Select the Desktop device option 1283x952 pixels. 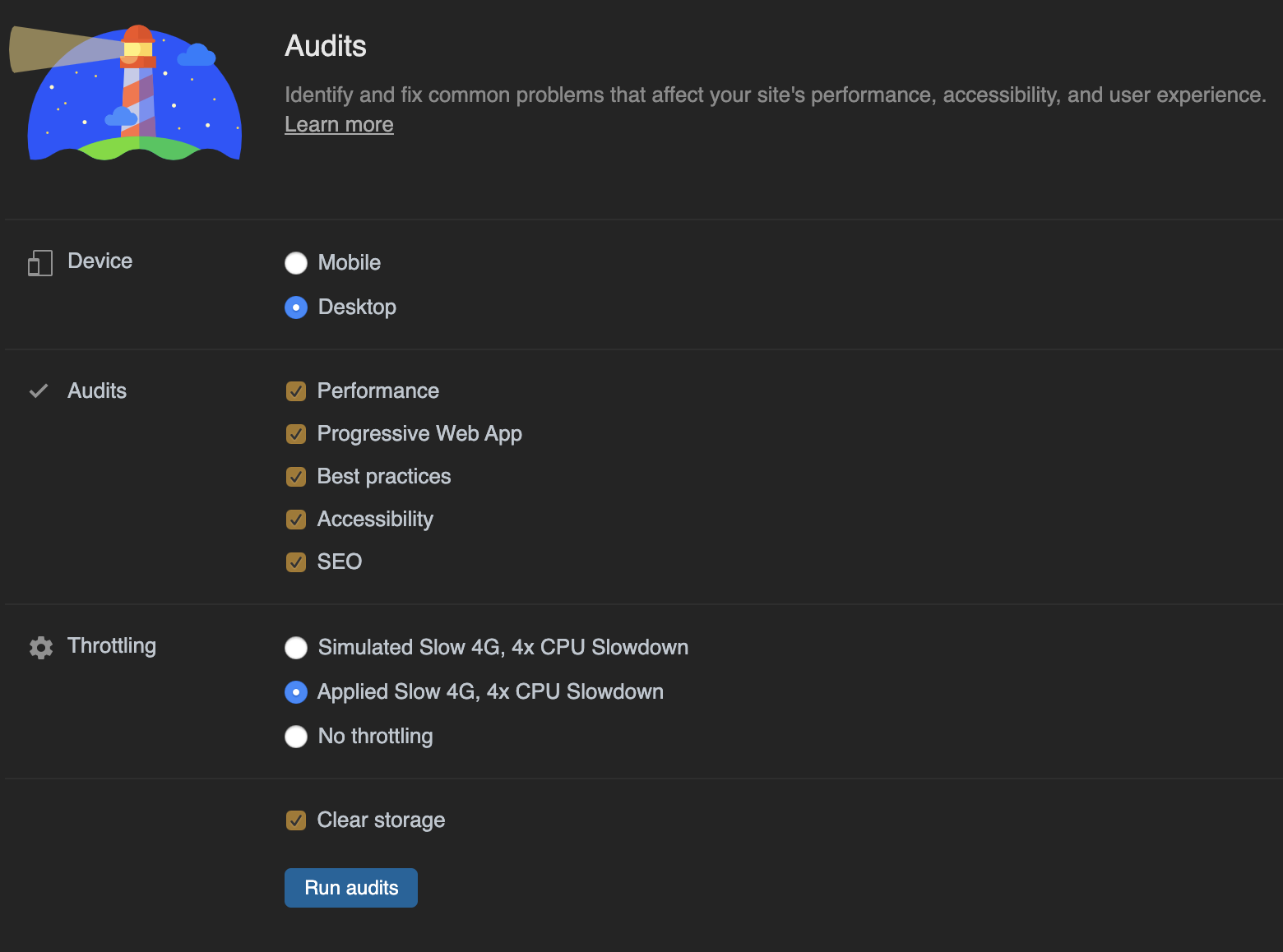click(x=295, y=307)
